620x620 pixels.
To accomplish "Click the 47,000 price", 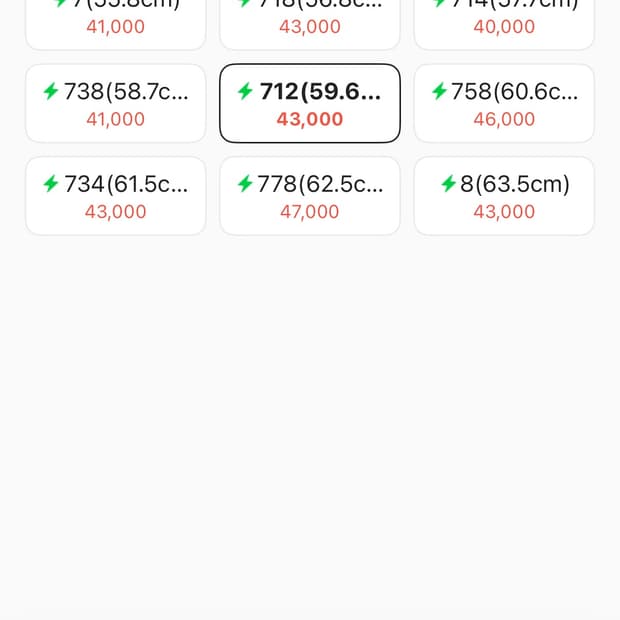I will coord(310,212).
